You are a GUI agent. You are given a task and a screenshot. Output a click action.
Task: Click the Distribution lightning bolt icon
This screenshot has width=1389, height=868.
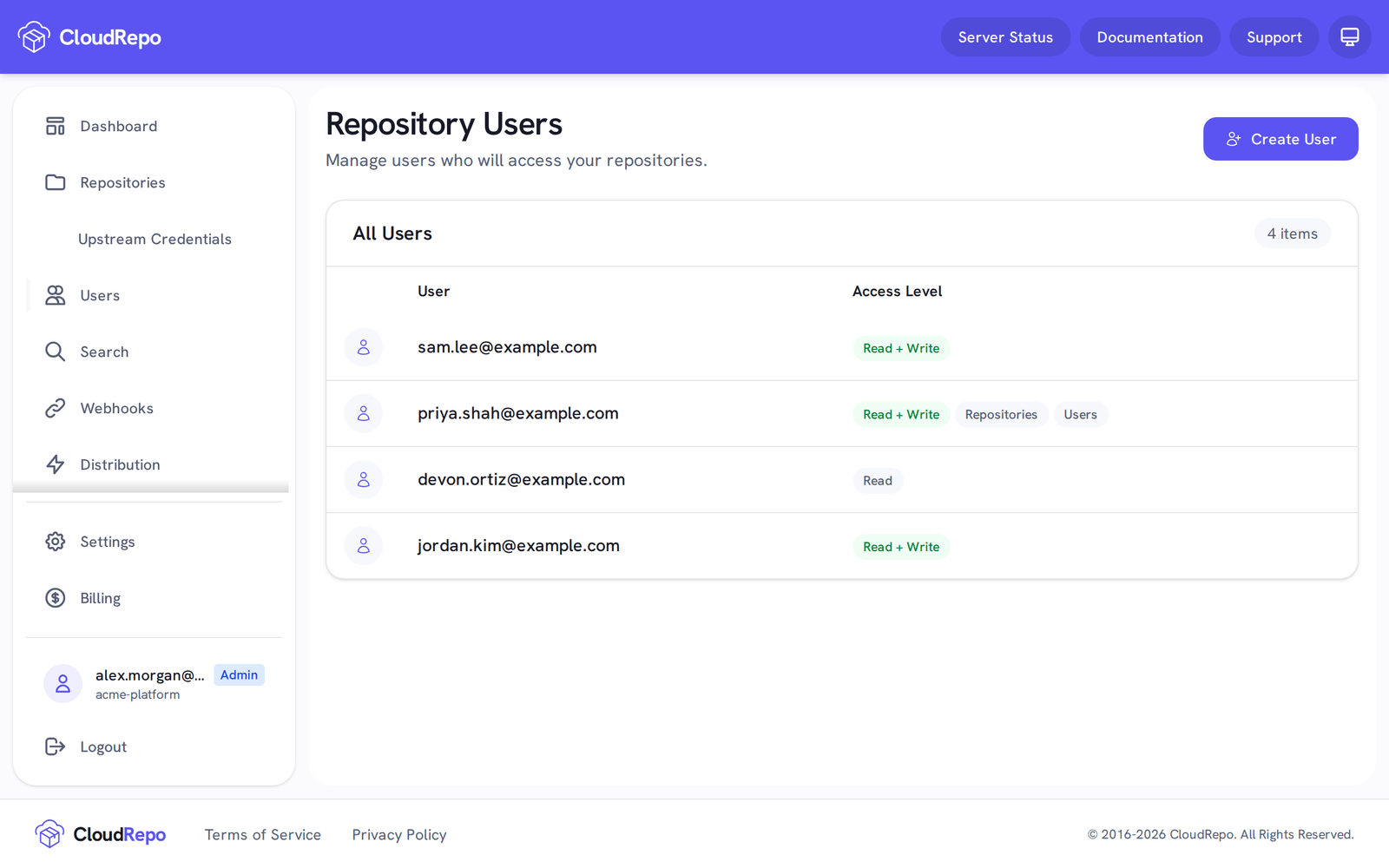point(56,464)
